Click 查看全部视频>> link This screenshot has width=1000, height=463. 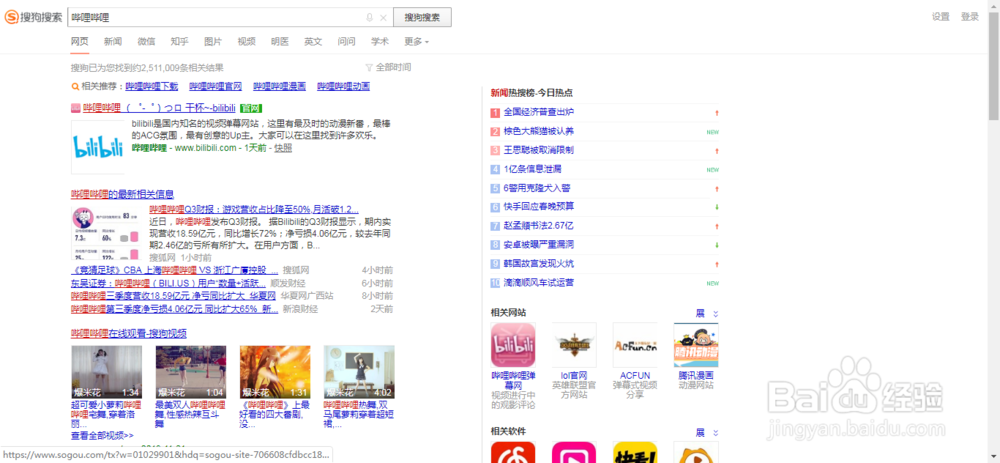coord(102,436)
